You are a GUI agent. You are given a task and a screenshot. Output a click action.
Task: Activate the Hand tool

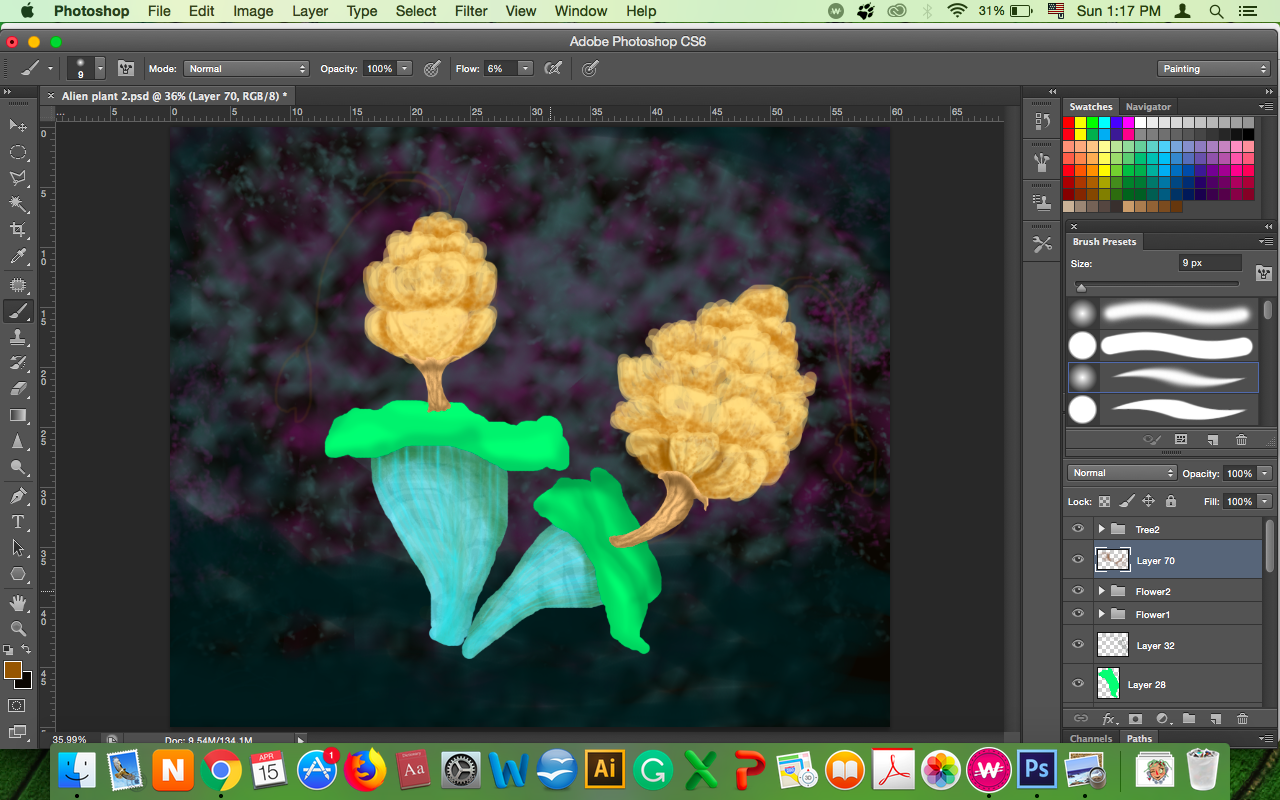click(18, 602)
